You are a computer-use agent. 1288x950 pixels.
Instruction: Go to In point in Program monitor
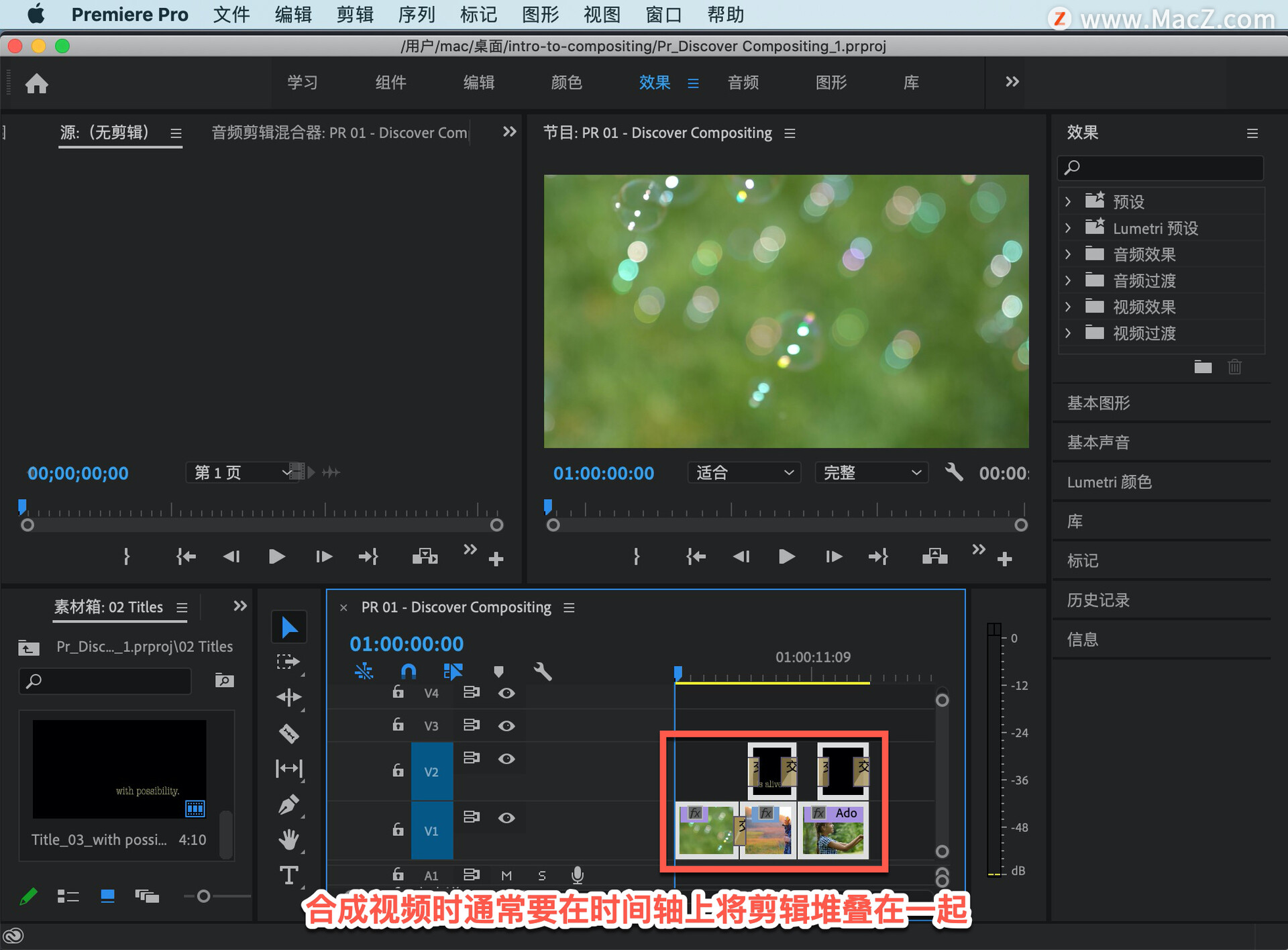pos(696,556)
